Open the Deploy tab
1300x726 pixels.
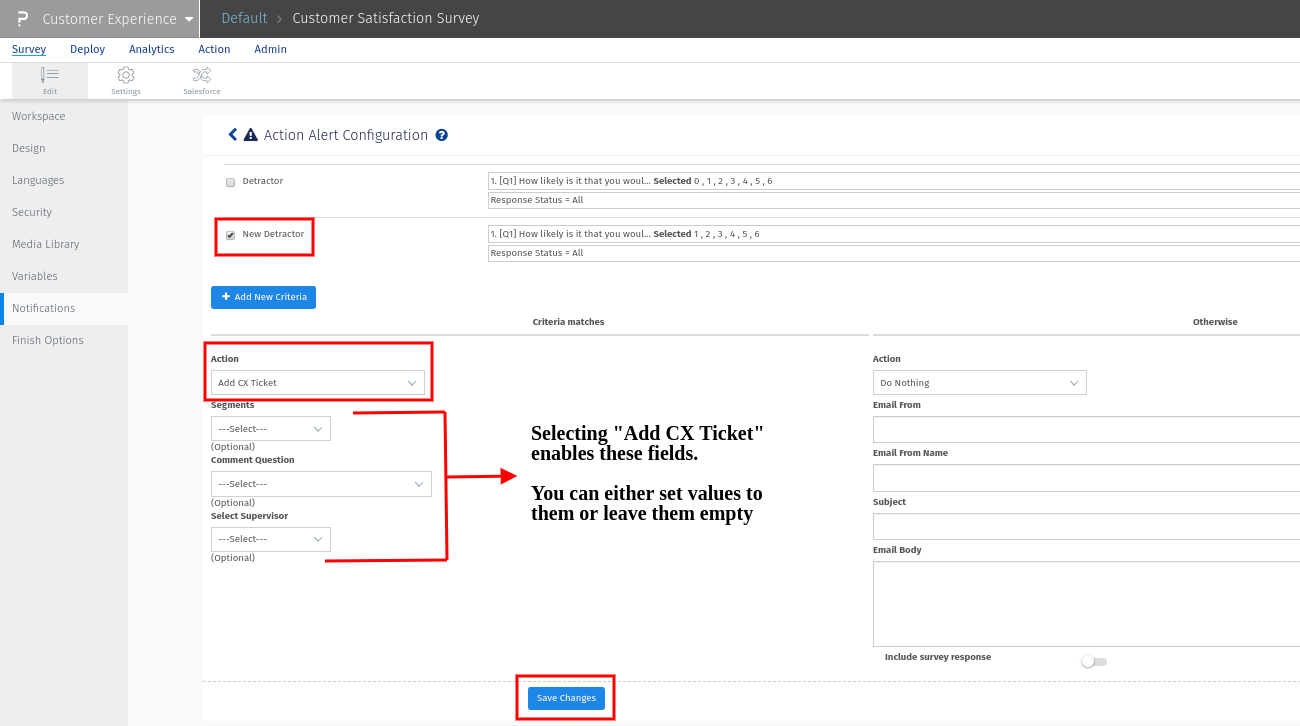click(x=88, y=49)
